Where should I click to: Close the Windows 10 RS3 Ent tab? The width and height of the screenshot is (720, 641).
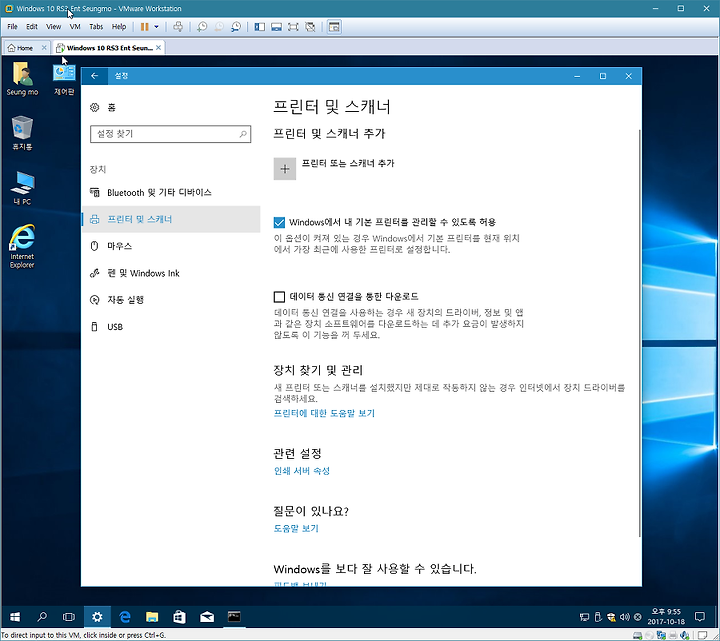[158, 47]
